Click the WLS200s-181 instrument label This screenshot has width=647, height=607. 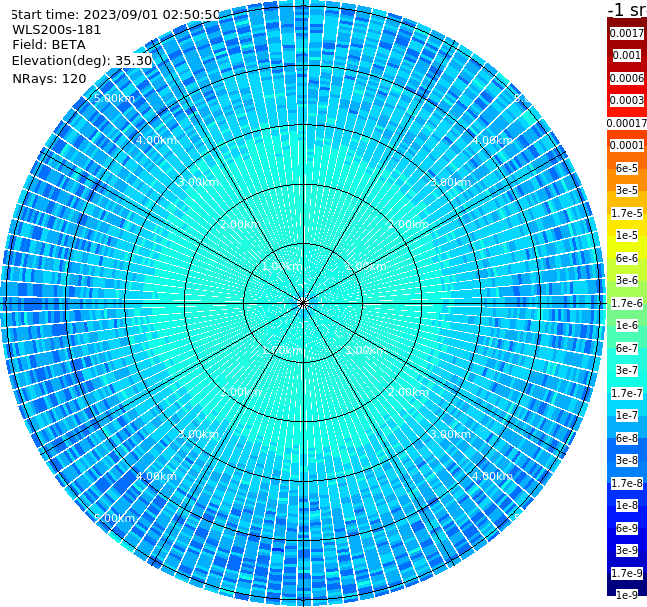point(57,30)
